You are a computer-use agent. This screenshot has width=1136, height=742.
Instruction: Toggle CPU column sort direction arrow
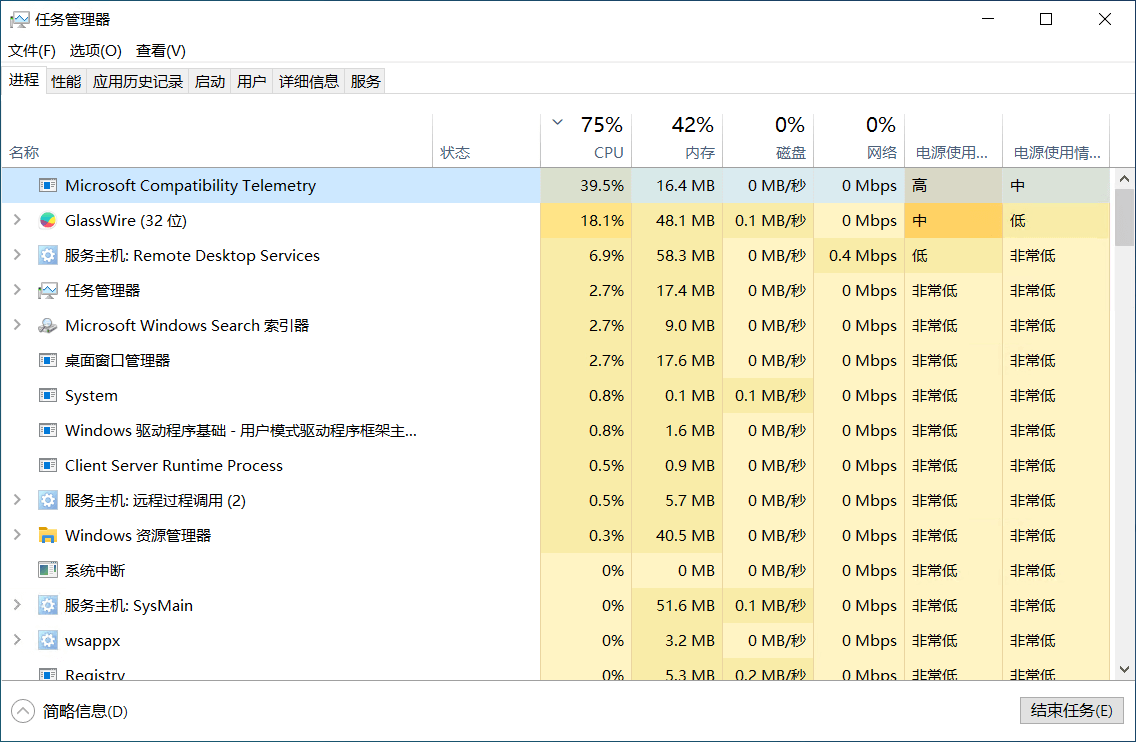click(557, 122)
